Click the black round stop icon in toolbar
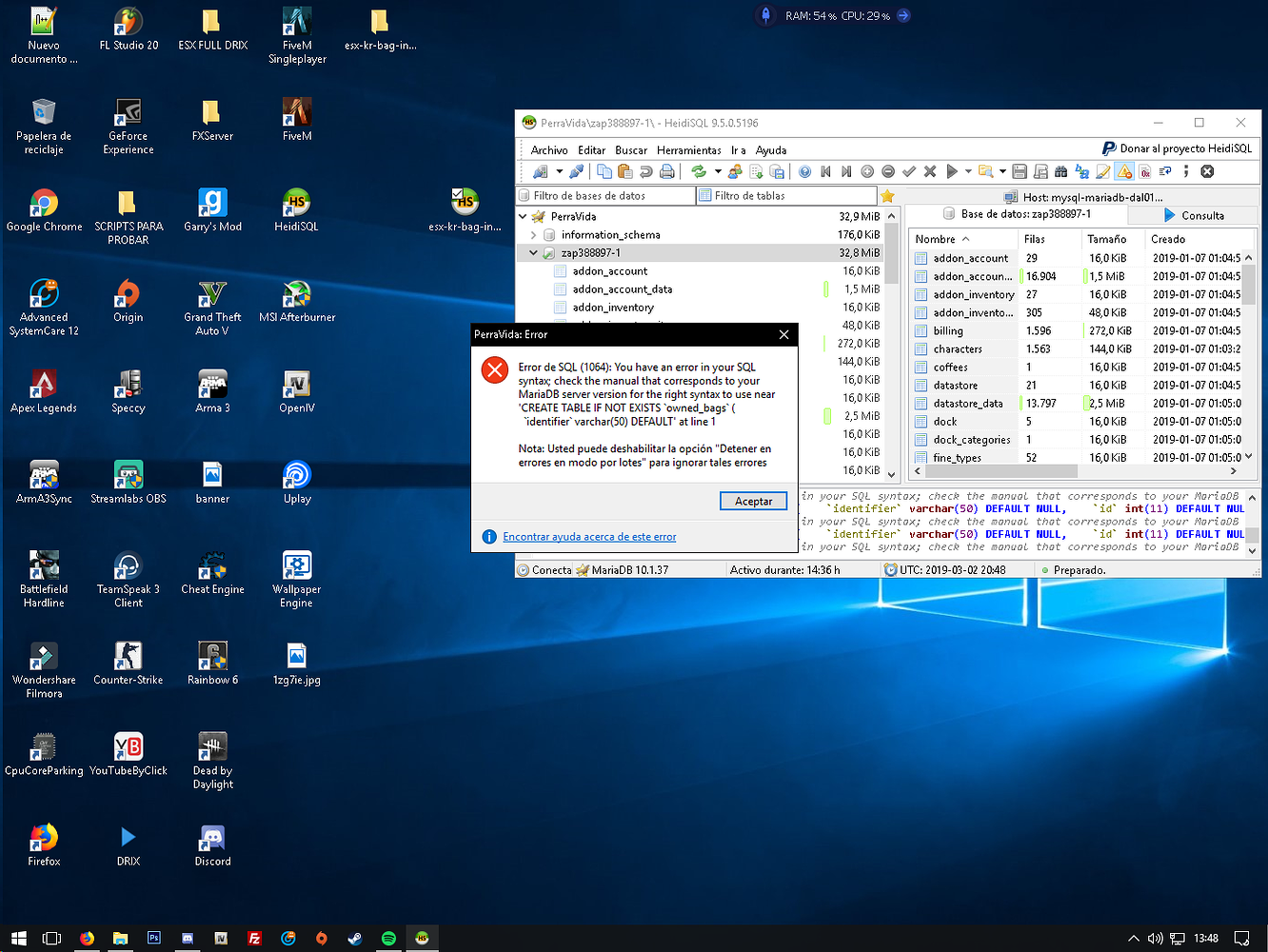Screen dimensions: 1268x952 tap(1207, 172)
